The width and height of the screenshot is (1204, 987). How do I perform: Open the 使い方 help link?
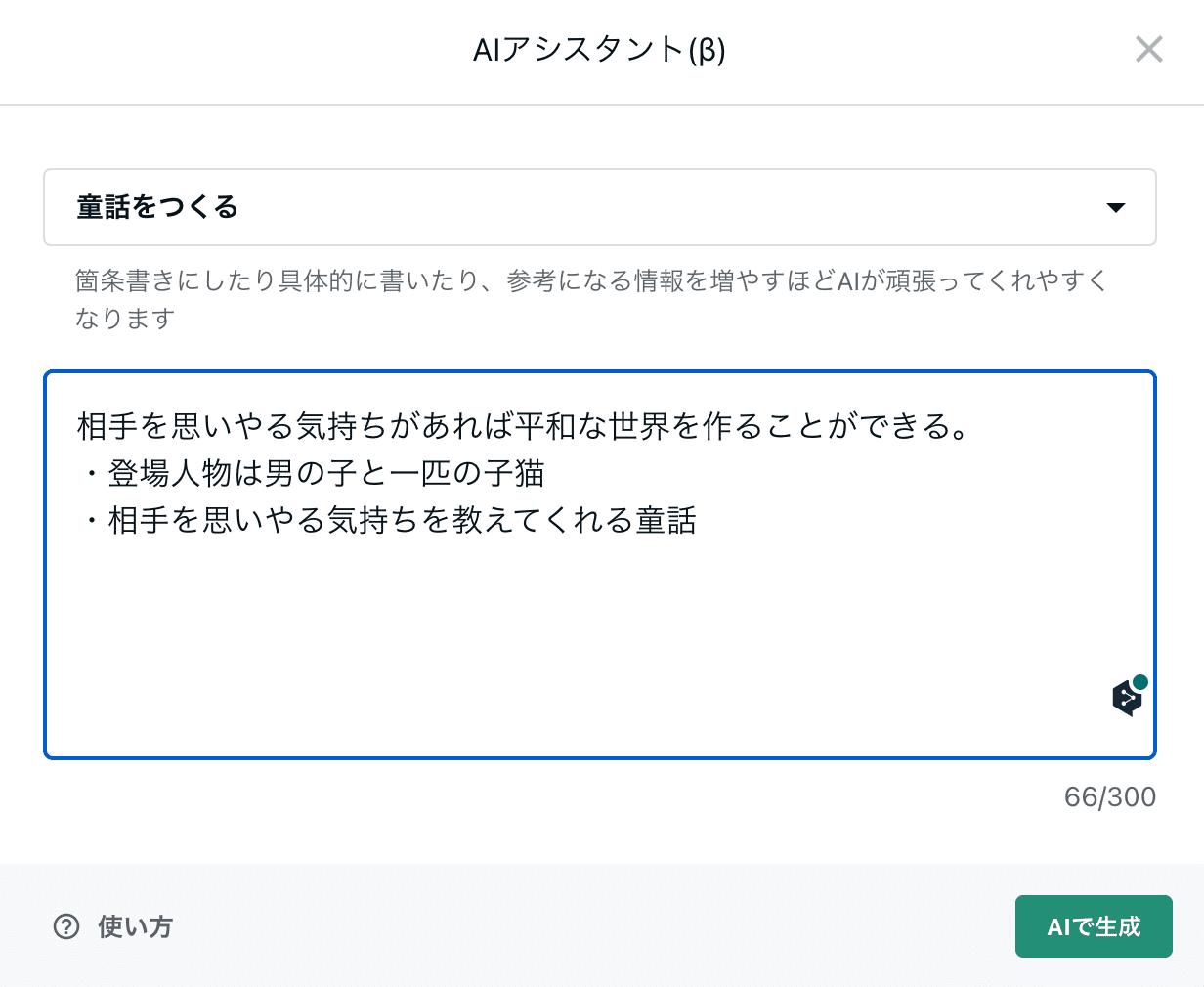135,926
